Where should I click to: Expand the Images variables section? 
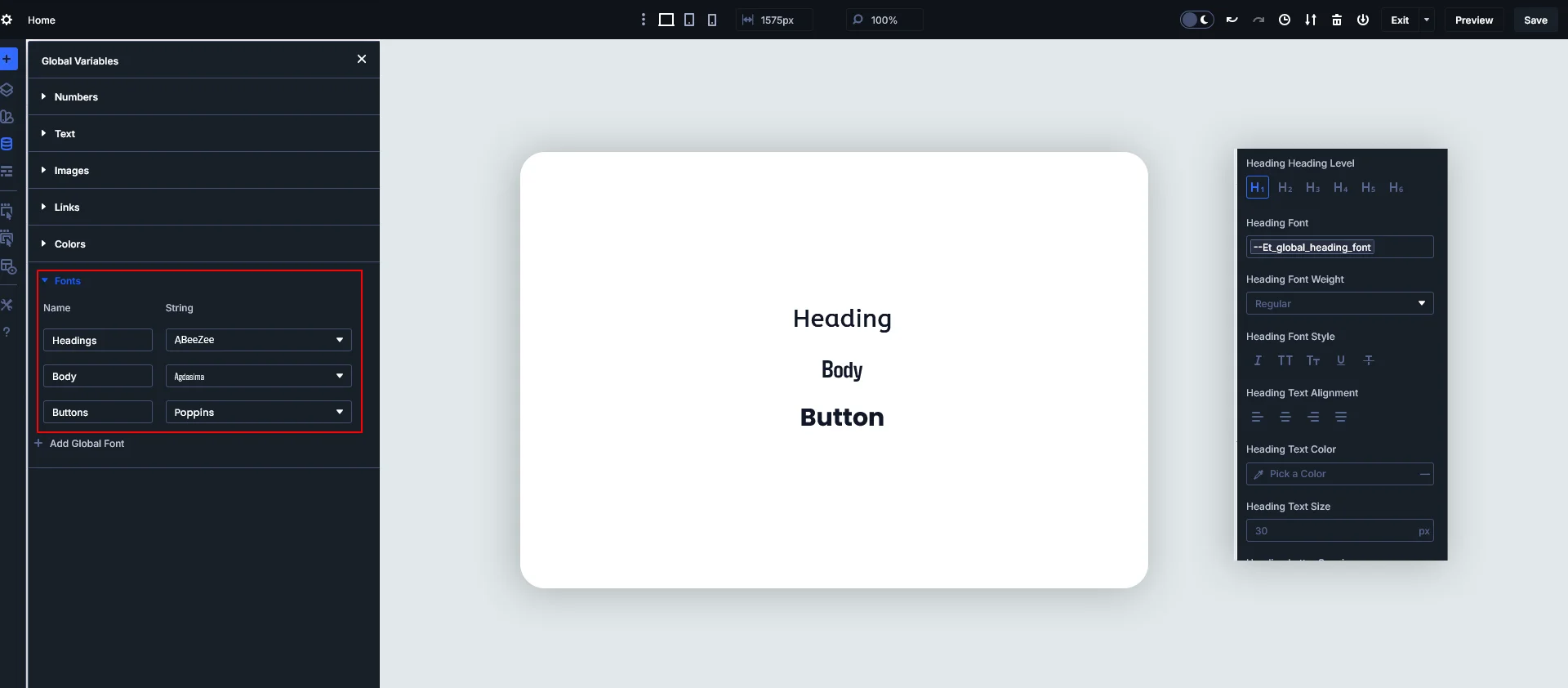pos(203,170)
